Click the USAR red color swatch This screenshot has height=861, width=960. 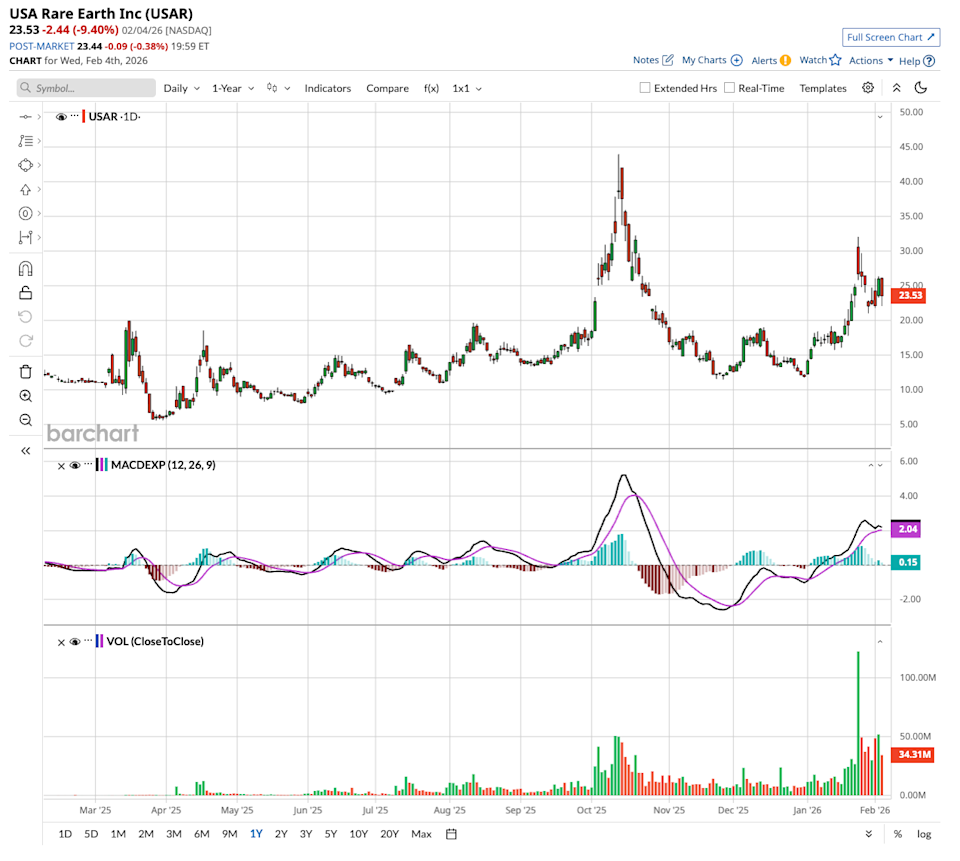tap(84, 116)
